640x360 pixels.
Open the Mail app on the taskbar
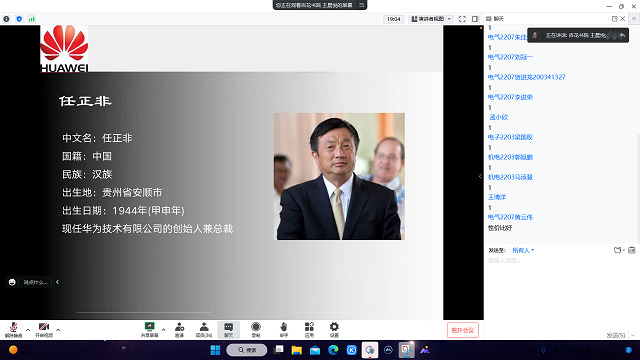pos(315,350)
